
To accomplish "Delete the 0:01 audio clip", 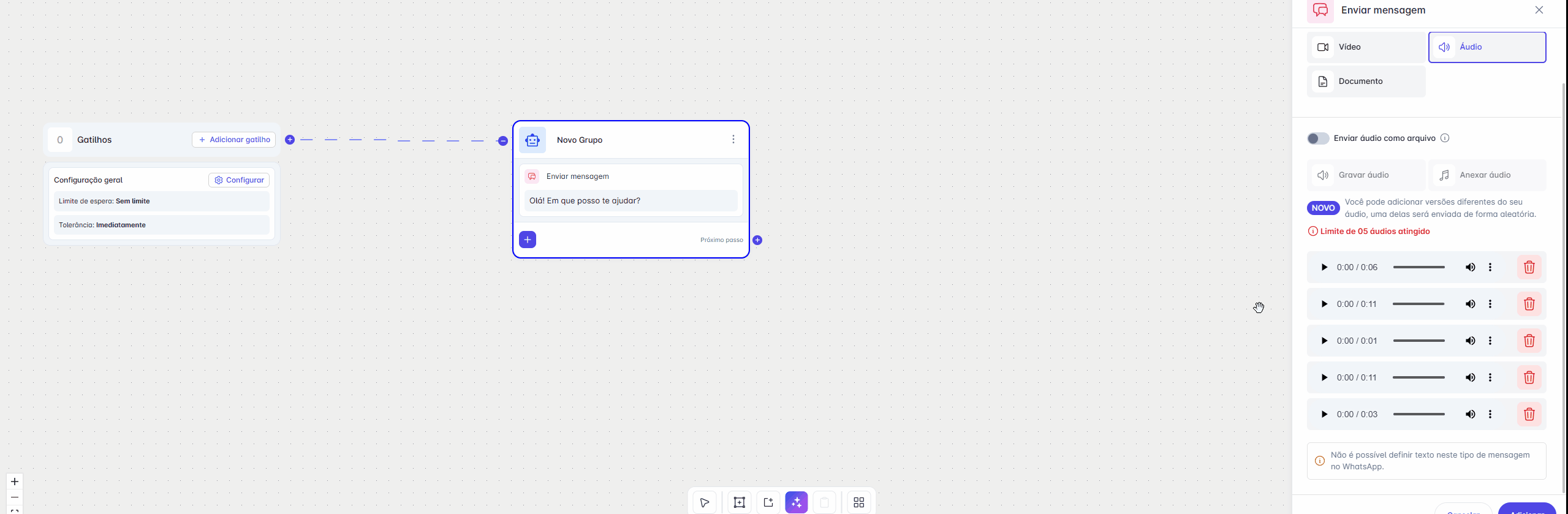I will click(1529, 341).
